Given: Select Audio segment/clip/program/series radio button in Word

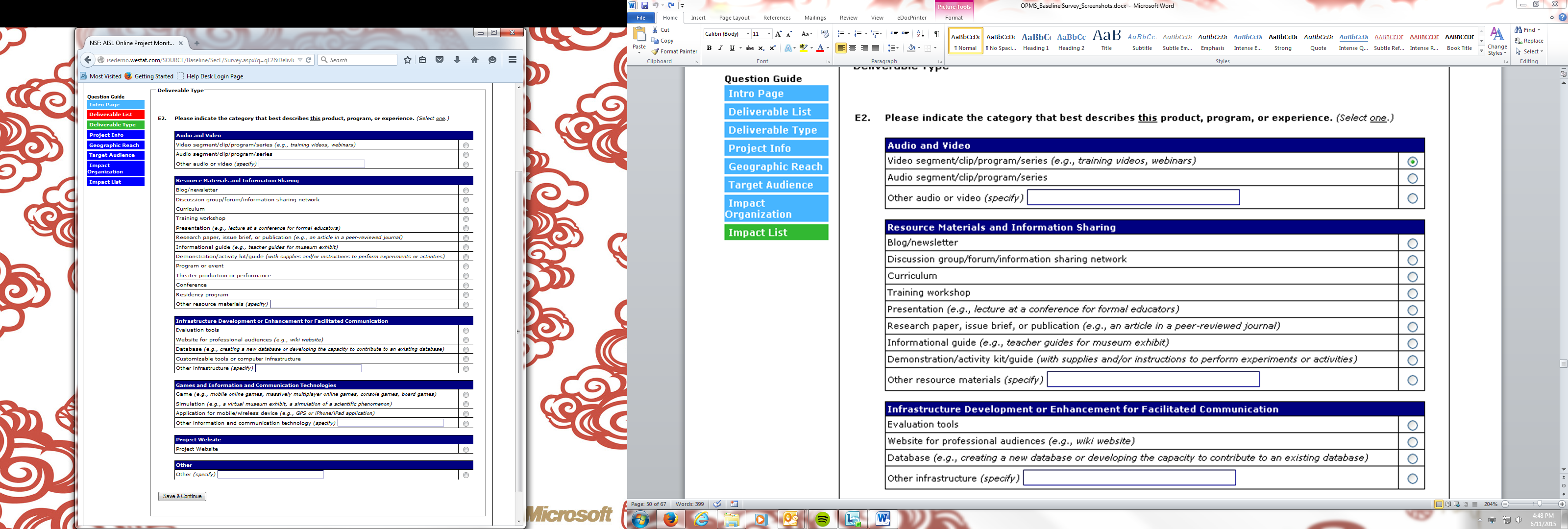Looking at the screenshot, I should 1412,178.
